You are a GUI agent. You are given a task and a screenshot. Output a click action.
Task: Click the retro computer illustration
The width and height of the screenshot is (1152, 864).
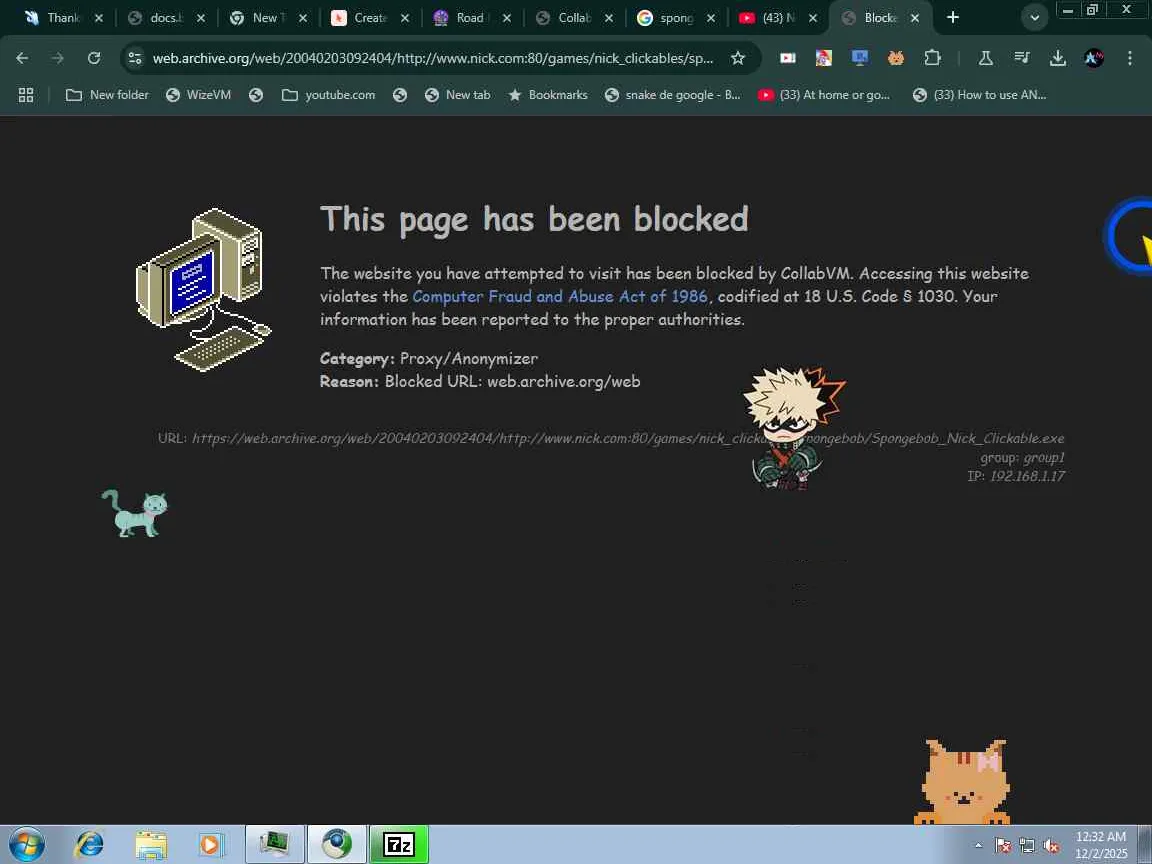coord(204,289)
